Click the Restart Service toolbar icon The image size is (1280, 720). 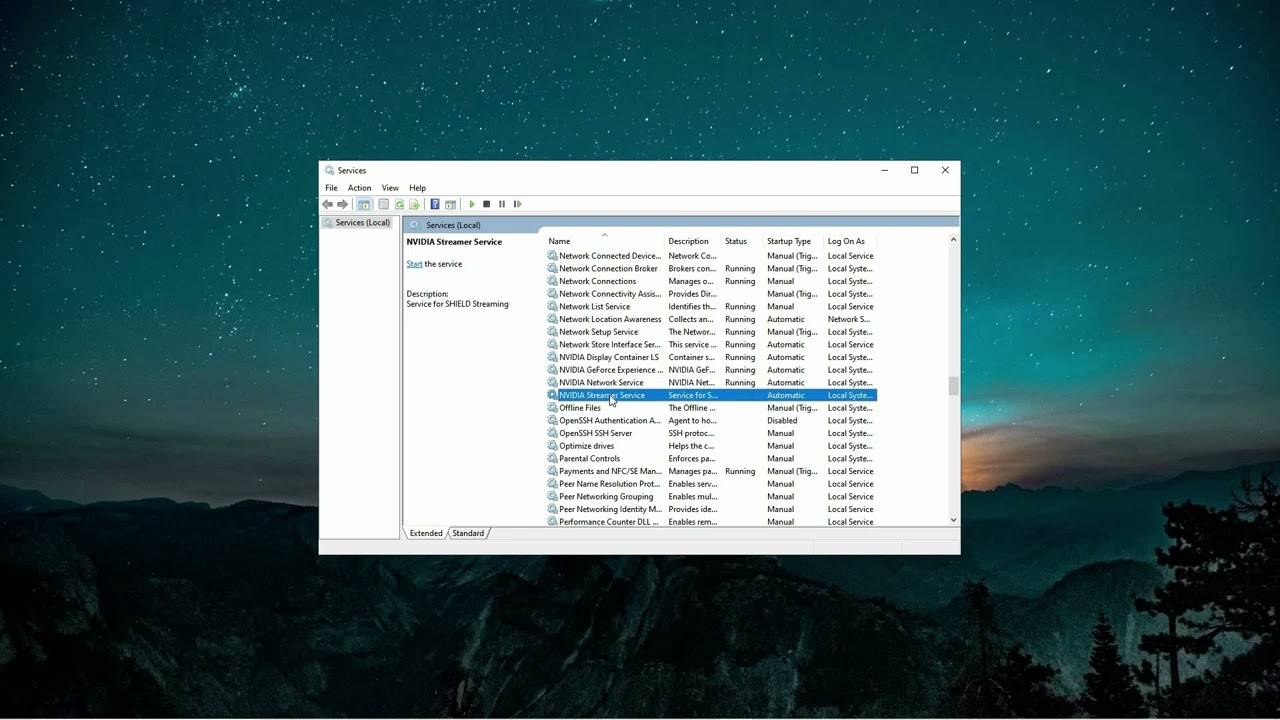[517, 204]
